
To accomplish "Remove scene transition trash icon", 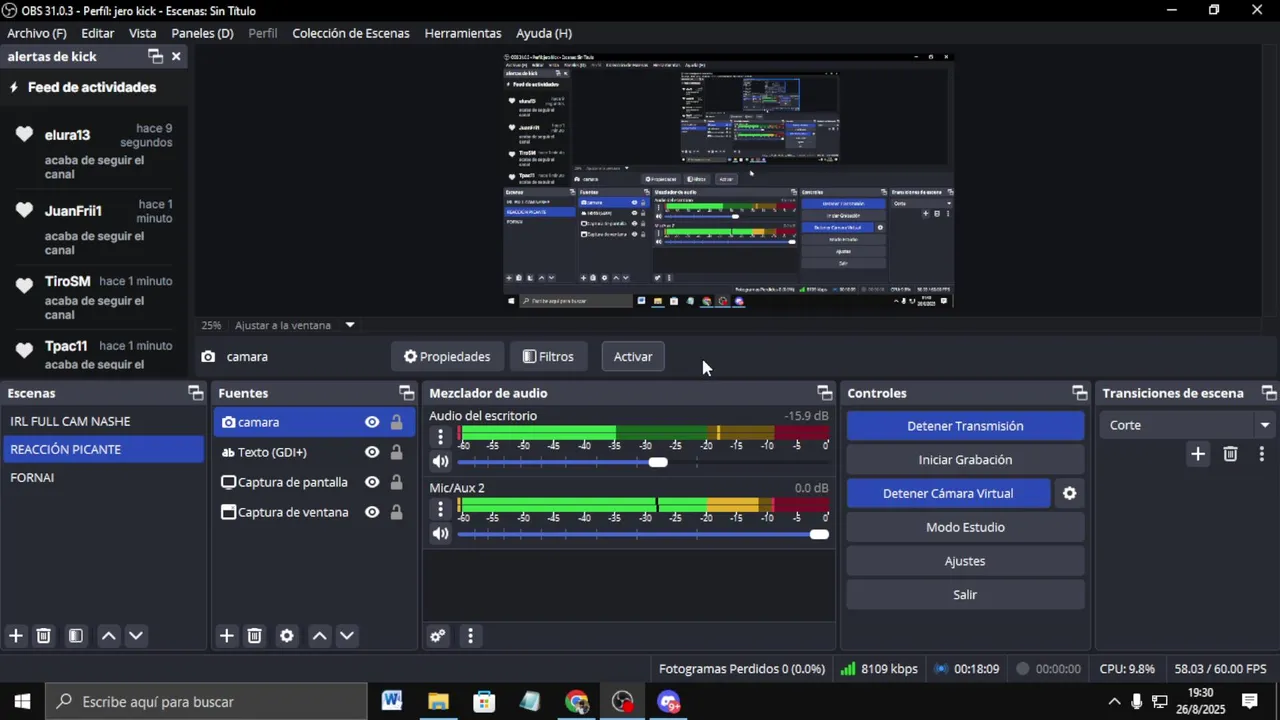I will tap(1231, 454).
